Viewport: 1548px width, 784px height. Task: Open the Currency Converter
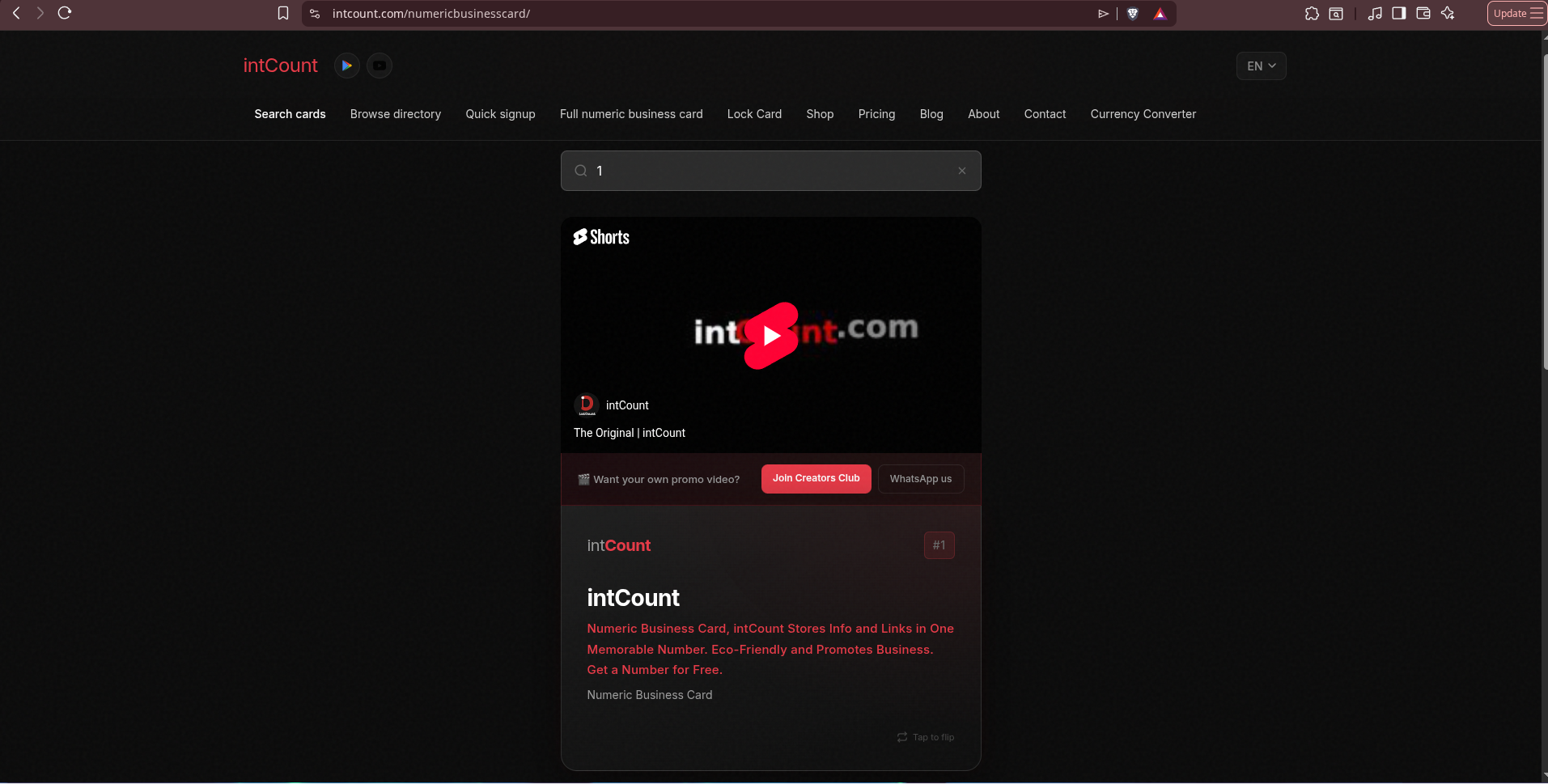1143,114
